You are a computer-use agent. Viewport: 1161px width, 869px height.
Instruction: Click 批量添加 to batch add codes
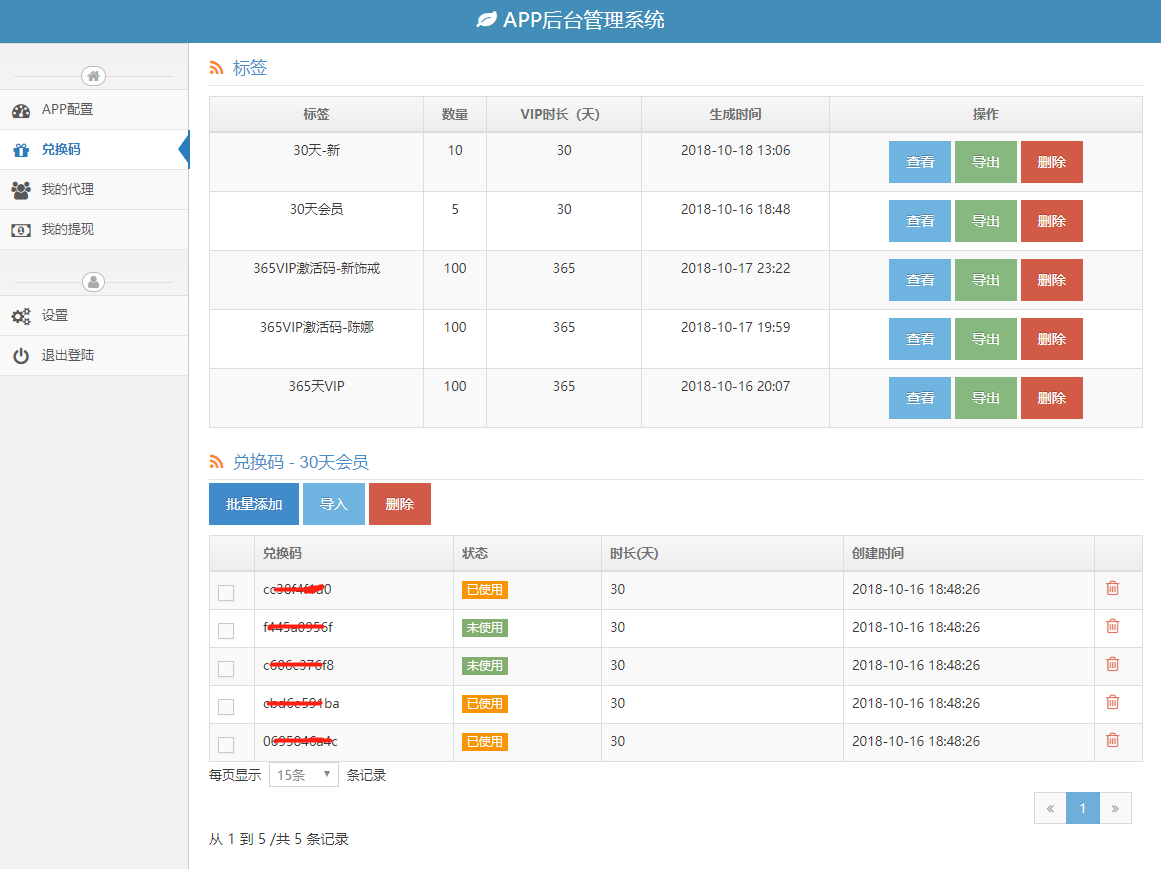click(x=254, y=504)
